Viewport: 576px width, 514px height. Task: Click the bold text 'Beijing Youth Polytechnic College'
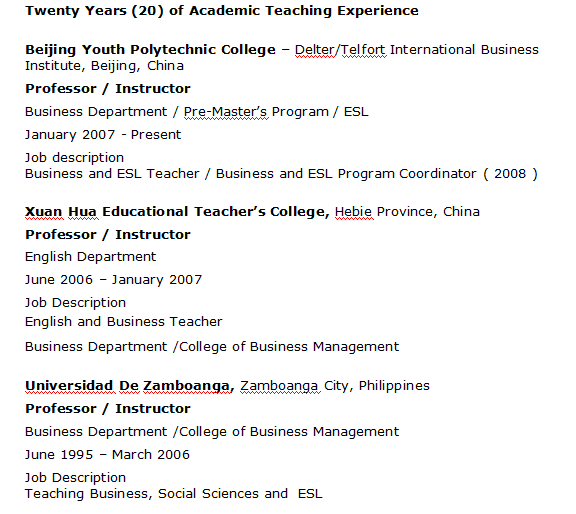tap(150, 50)
